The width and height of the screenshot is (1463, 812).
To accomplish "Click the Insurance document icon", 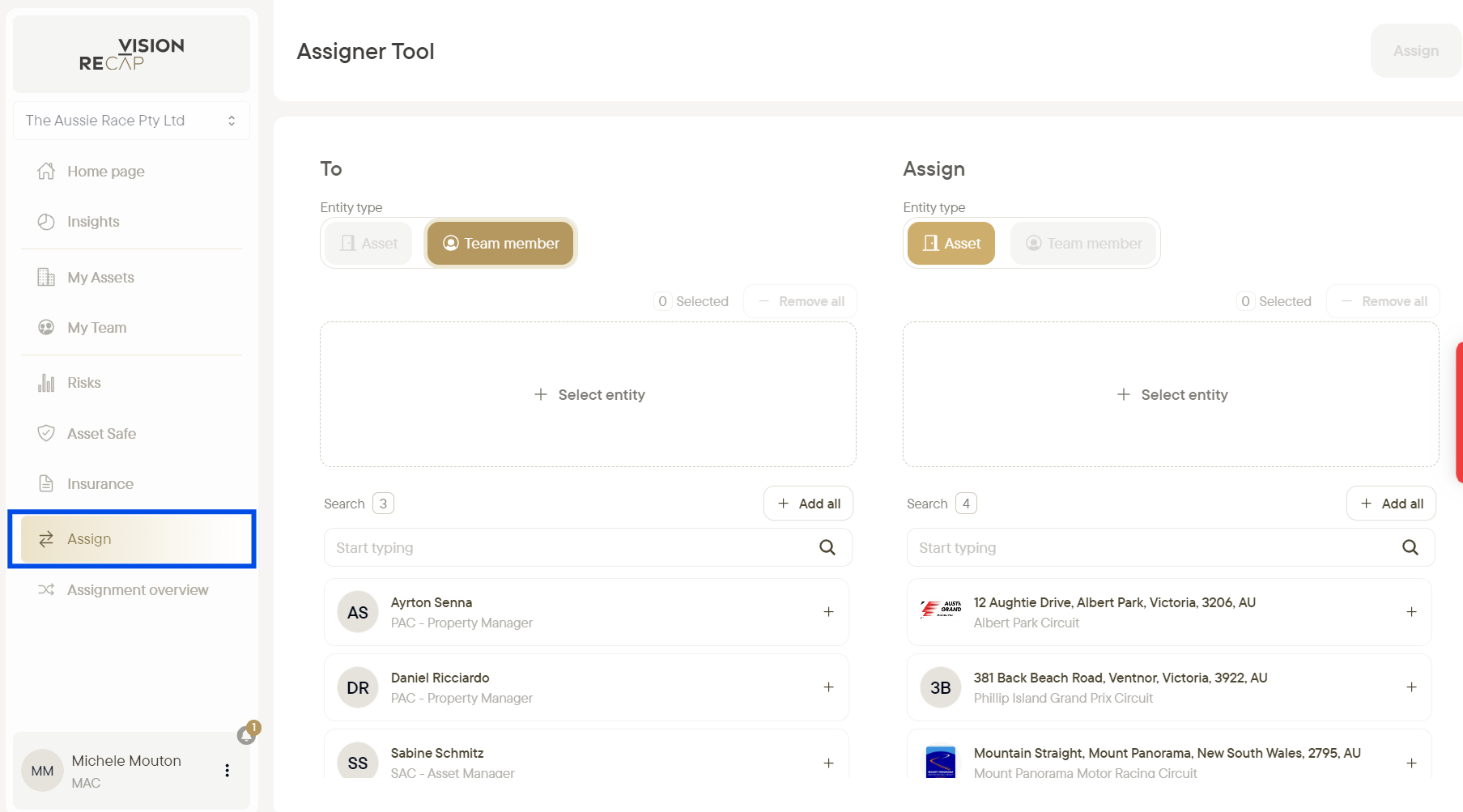I will click(x=46, y=483).
